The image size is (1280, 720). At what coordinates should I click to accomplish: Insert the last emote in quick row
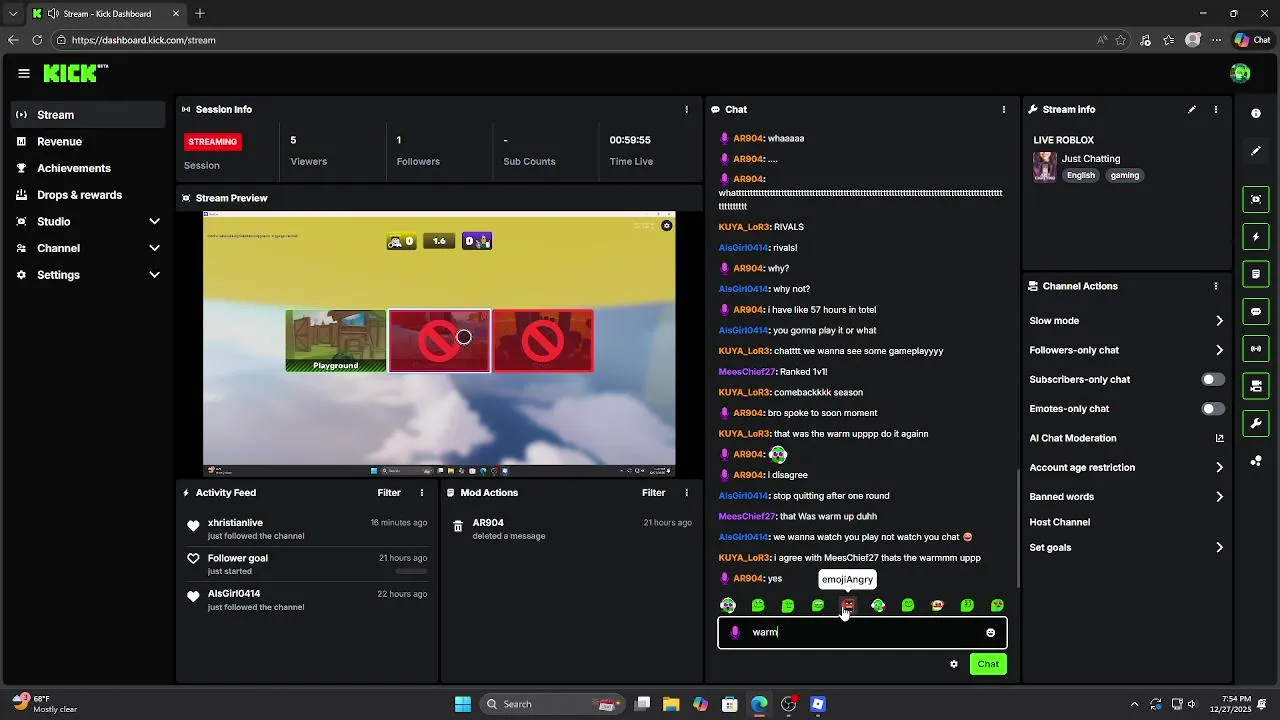(x=997, y=605)
